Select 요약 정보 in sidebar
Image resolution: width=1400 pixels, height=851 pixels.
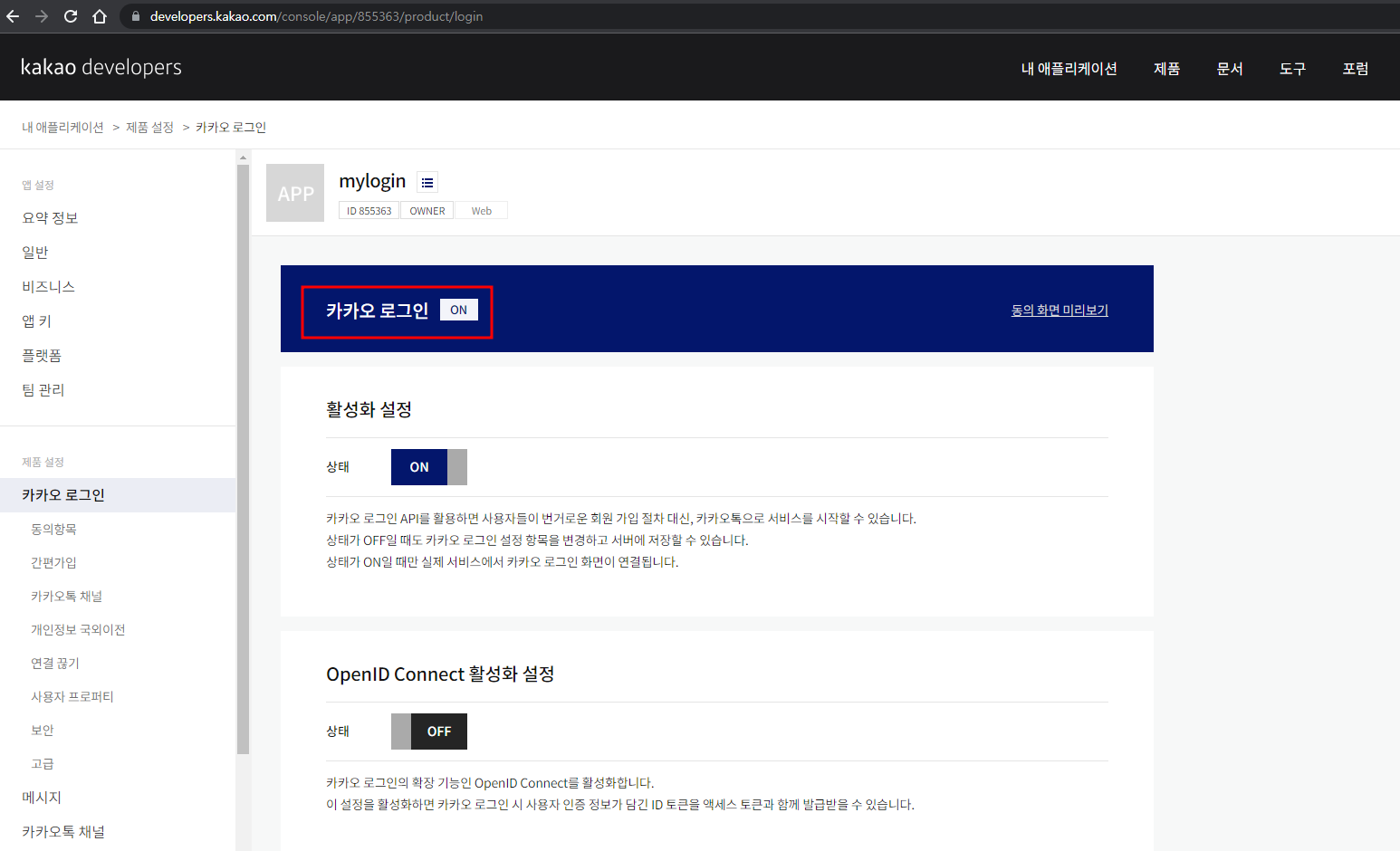point(50,218)
